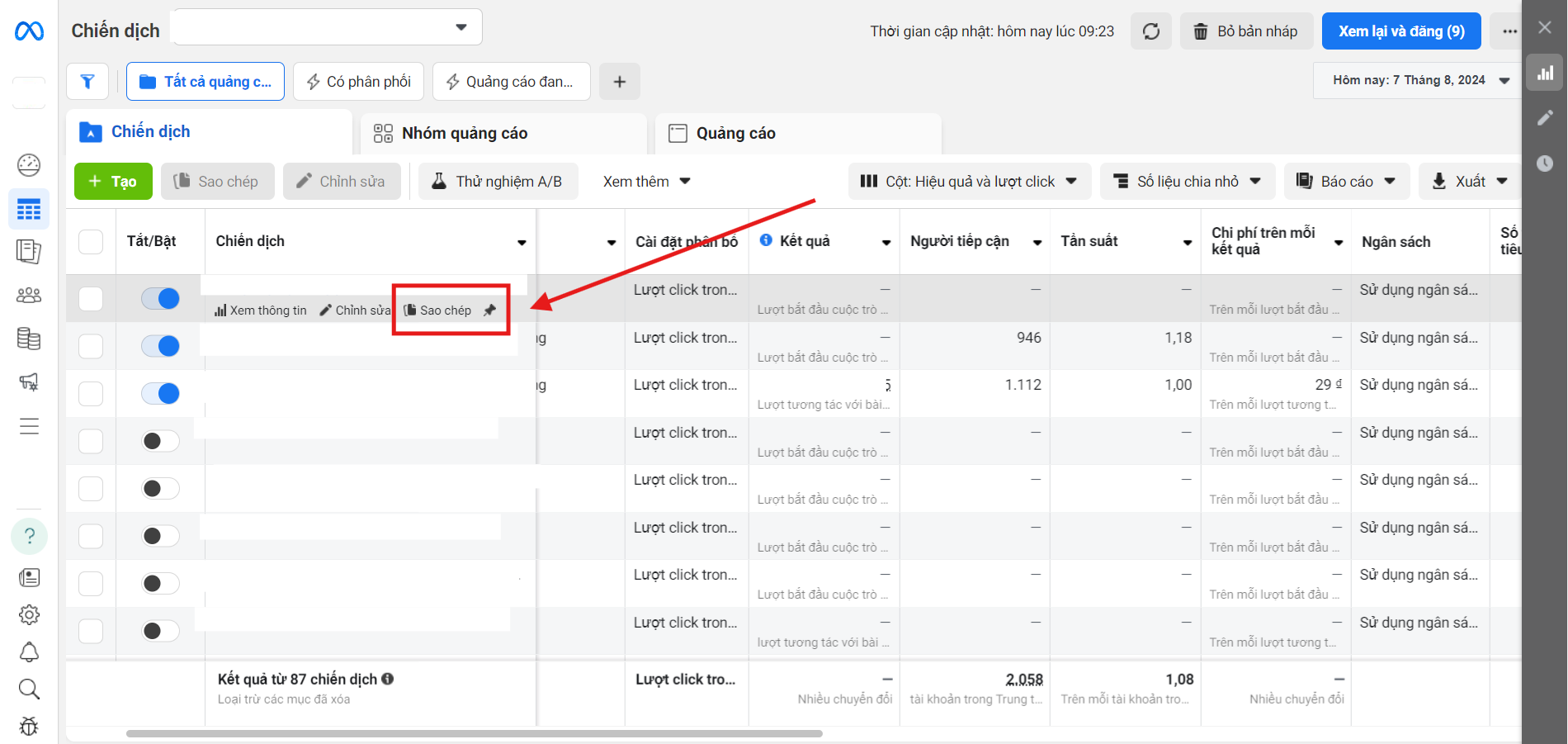
Task: Click the info icon beside Kết quả
Action: pos(766,240)
